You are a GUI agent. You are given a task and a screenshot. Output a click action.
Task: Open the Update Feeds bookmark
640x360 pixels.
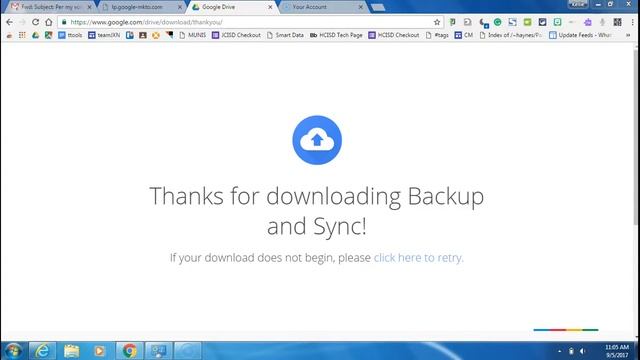[x=580, y=35]
